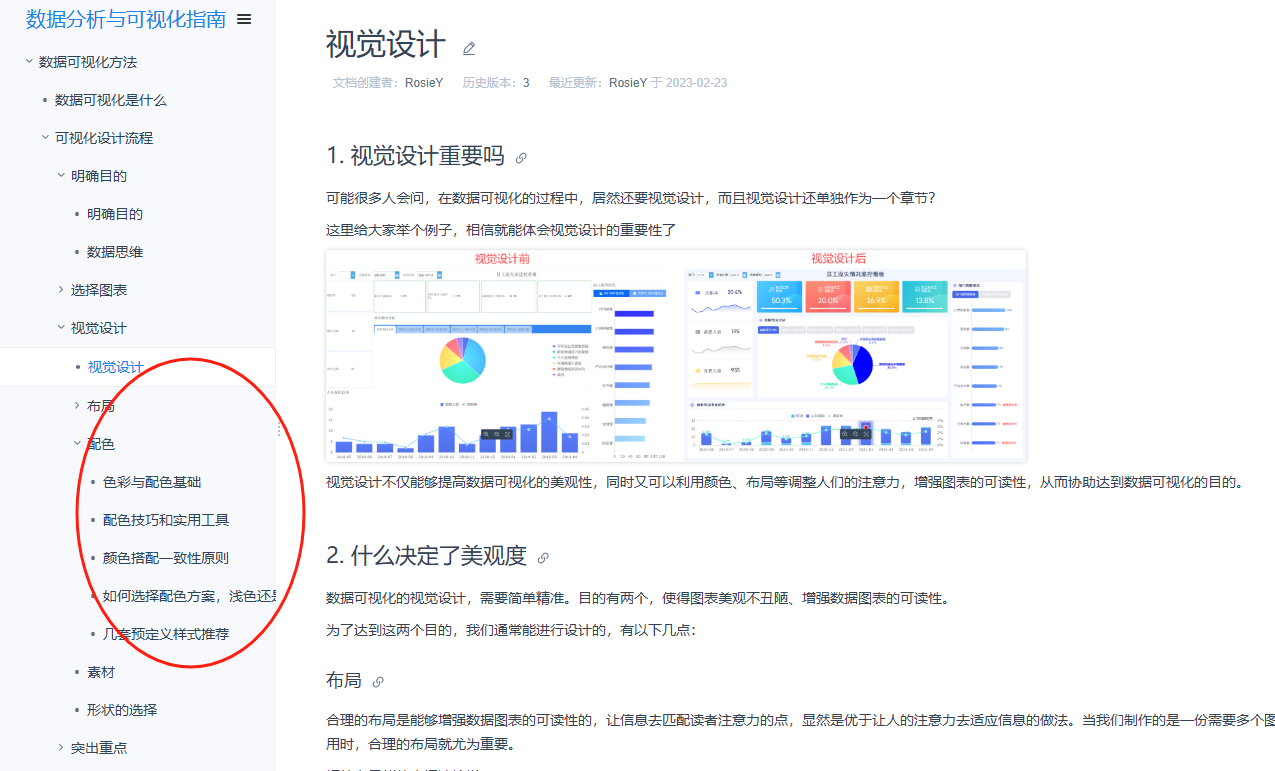Click the edit pencil icon next to the page title
The image size is (1275, 771).
(469, 48)
